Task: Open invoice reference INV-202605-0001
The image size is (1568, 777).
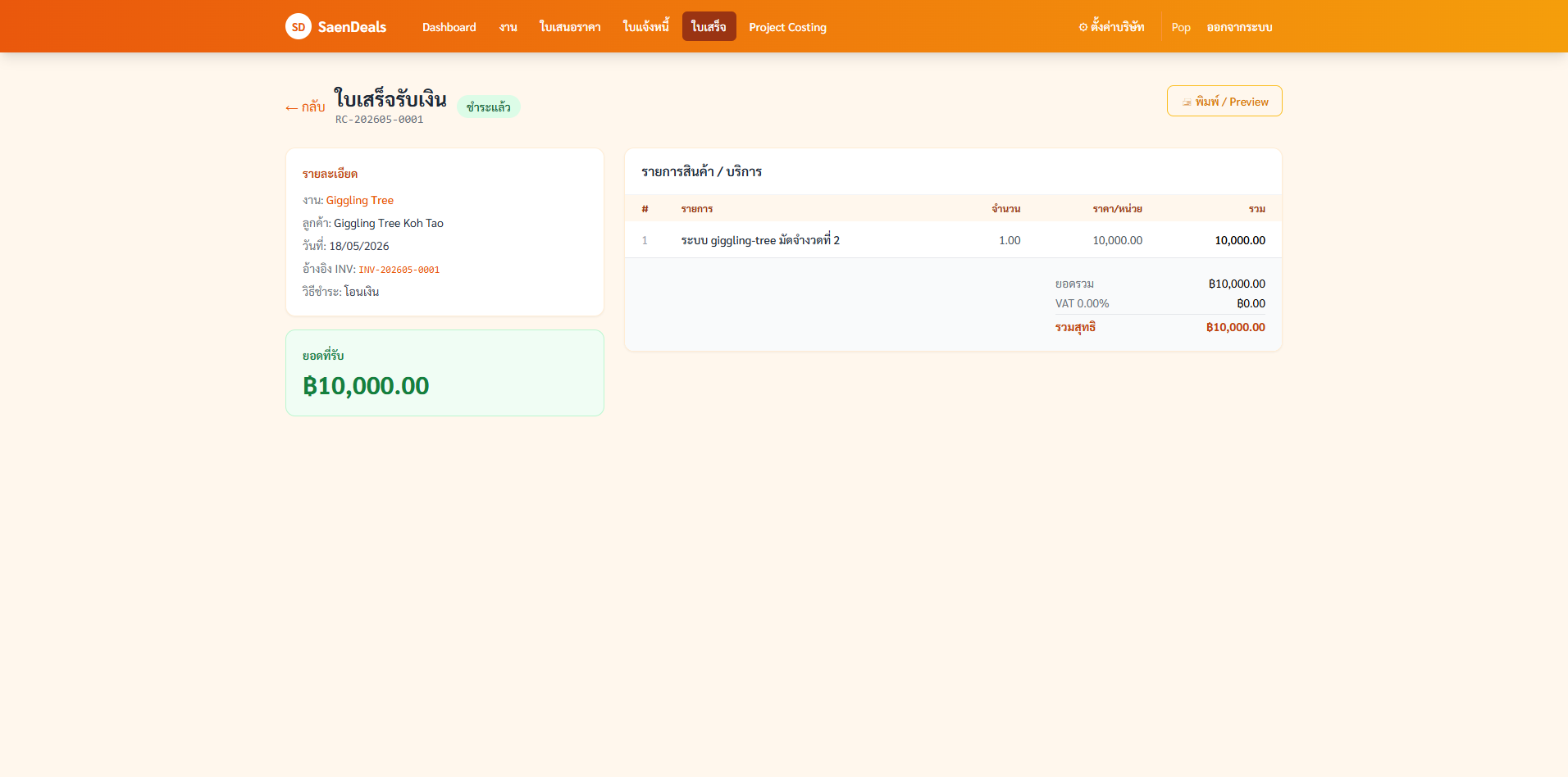Action: pos(399,270)
